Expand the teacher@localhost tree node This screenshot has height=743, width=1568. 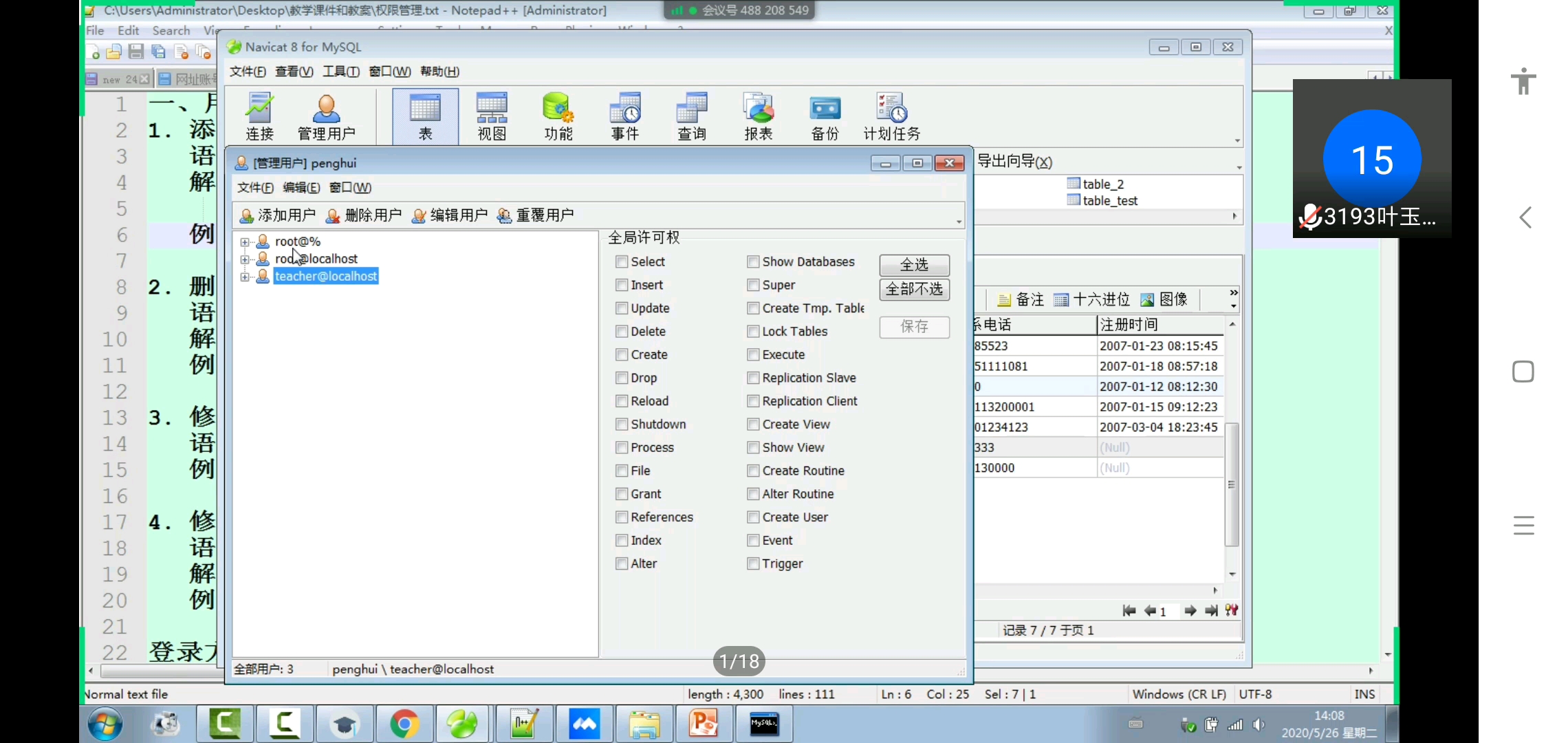(x=245, y=277)
